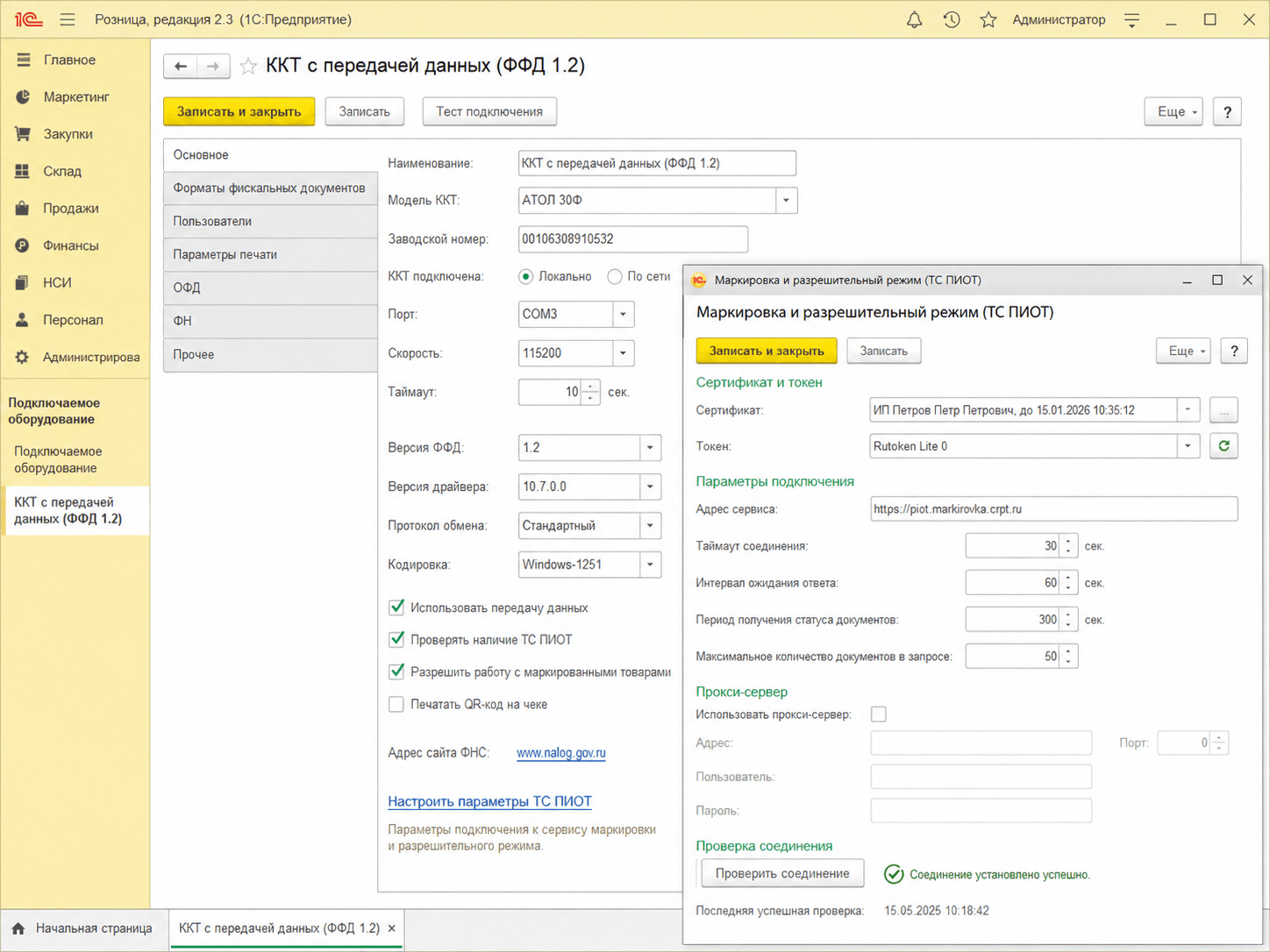Refresh token list with green icon
Image resolution: width=1270 pixels, height=952 pixels.
pyautogui.click(x=1224, y=446)
